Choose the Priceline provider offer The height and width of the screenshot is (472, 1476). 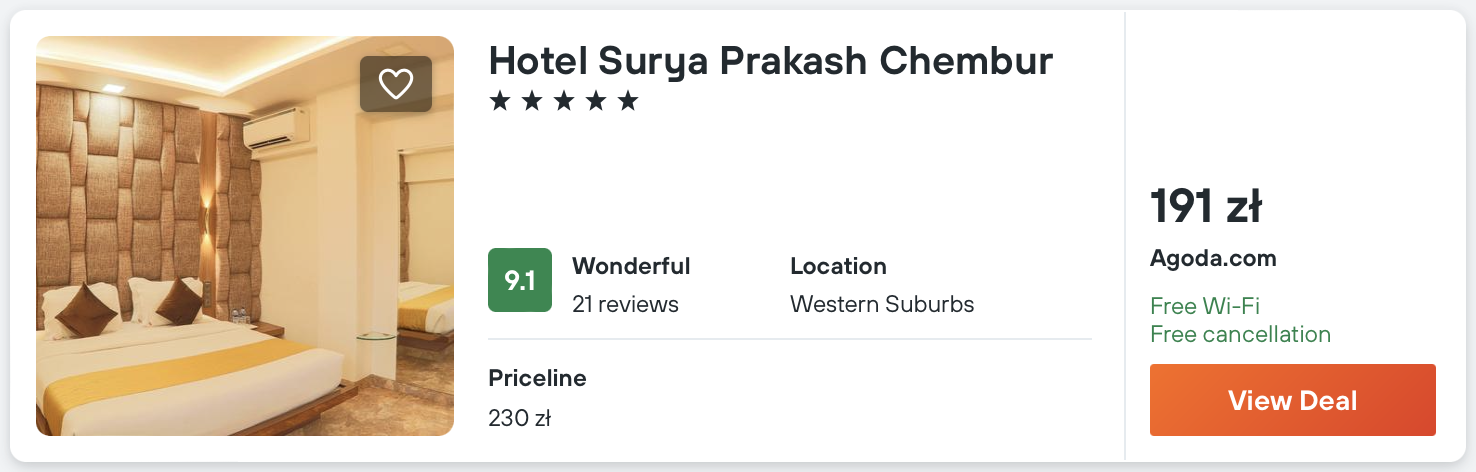(537, 378)
